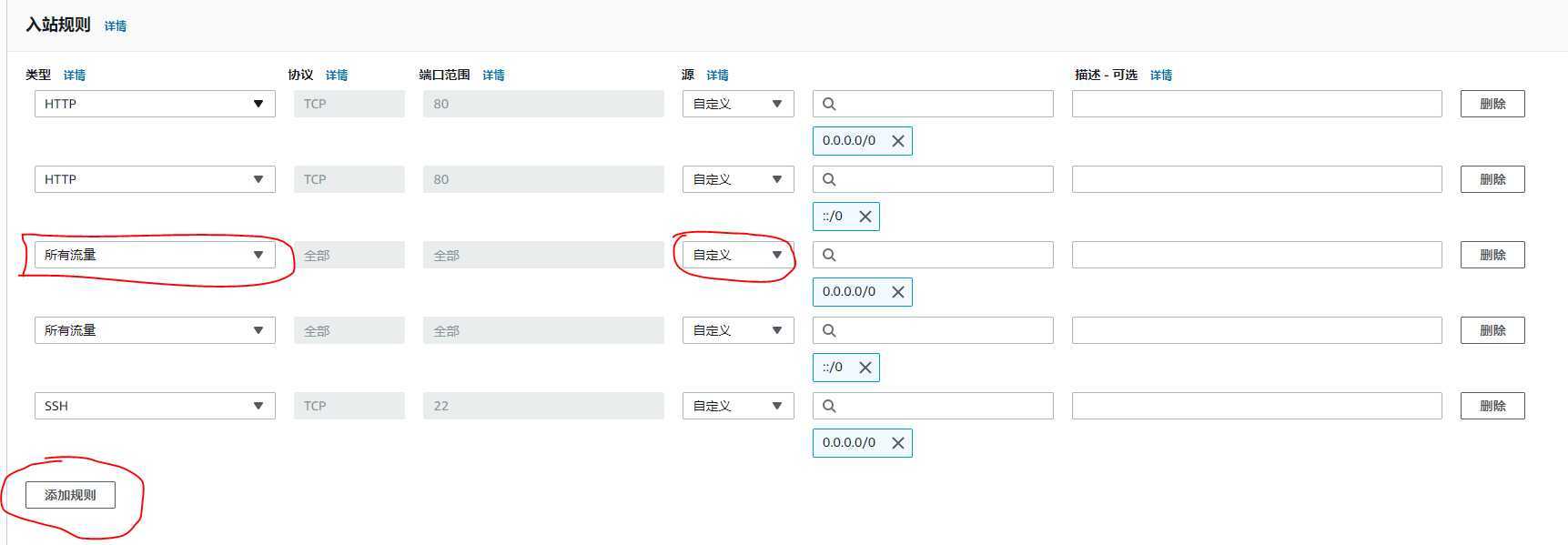The height and width of the screenshot is (545, 1568).
Task: Open the circled 所有流量 type dropdown
Action: [x=155, y=255]
